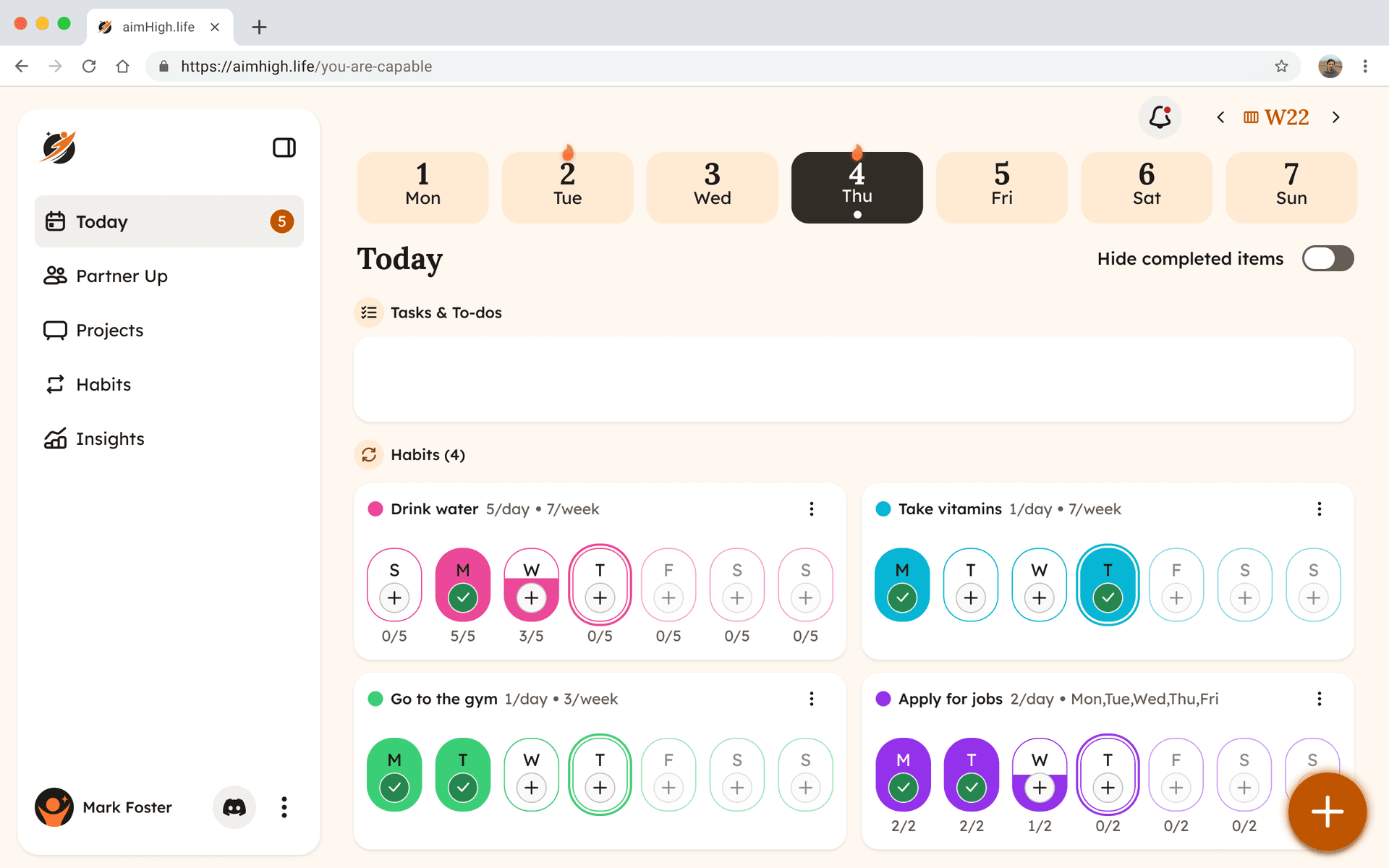The image size is (1389, 868).
Task: Uncheck Go to the gym Monday
Action: coord(394,788)
